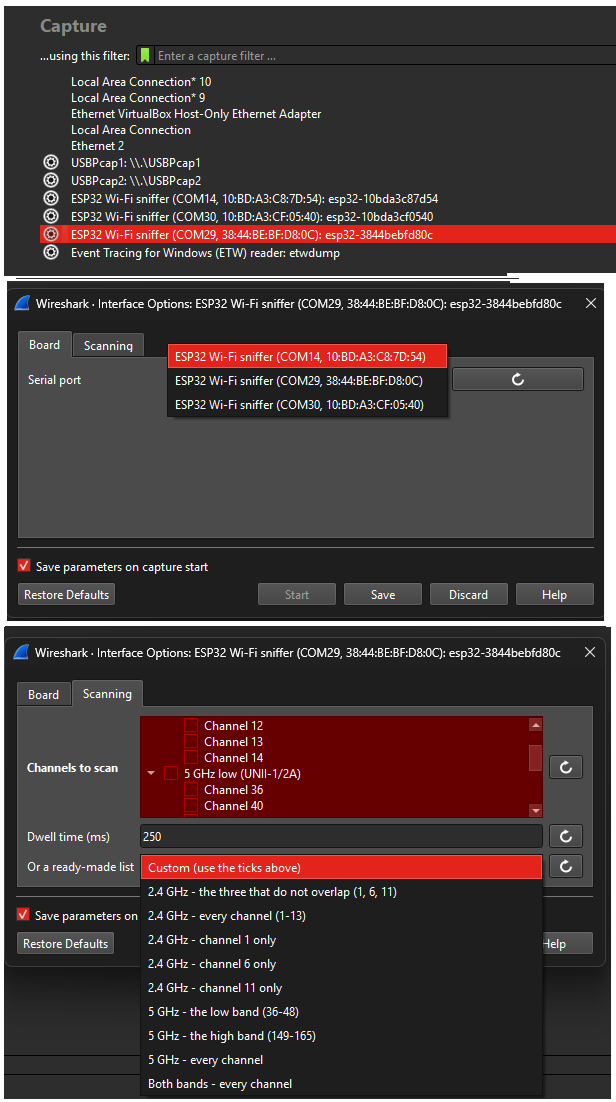Tick the Channel 36 checkbox
Image resolution: width=616 pixels, height=1102 pixels.
(191, 789)
